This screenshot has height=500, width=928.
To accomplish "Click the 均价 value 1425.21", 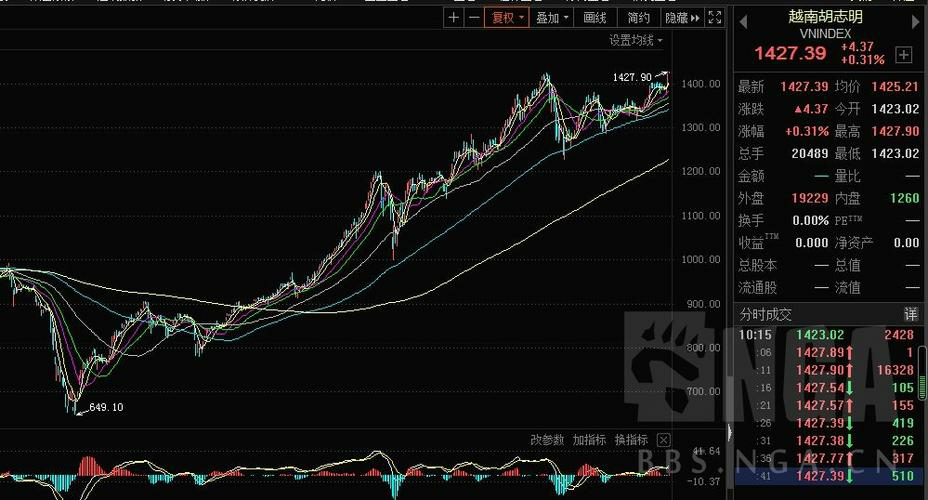I will [895, 86].
